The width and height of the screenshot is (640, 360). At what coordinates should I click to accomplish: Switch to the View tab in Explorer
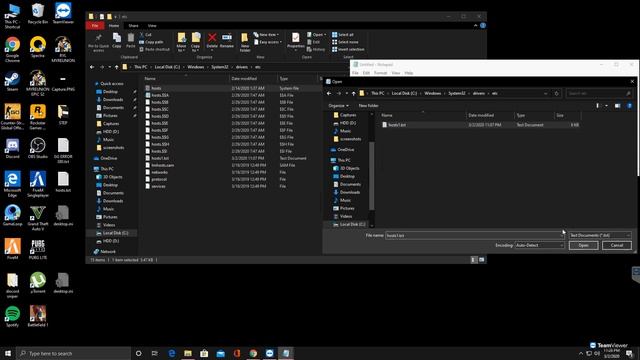tap(152, 26)
